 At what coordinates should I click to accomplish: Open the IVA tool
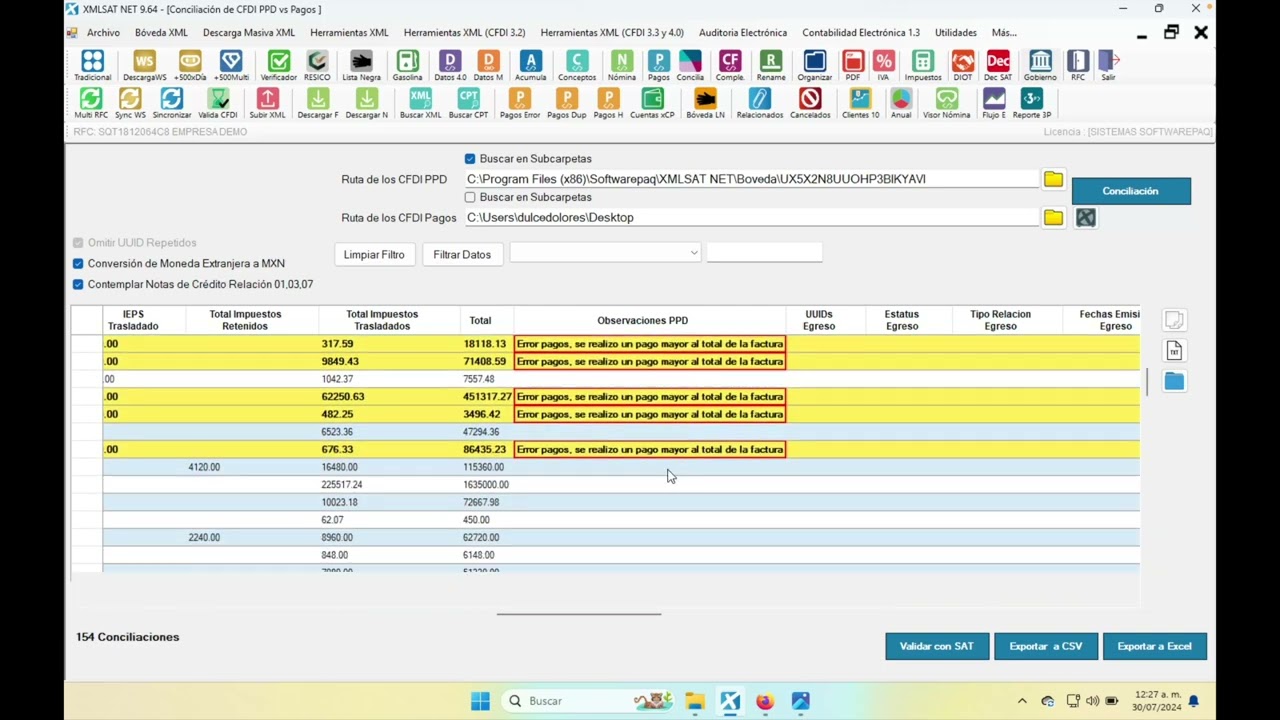pos(883,66)
